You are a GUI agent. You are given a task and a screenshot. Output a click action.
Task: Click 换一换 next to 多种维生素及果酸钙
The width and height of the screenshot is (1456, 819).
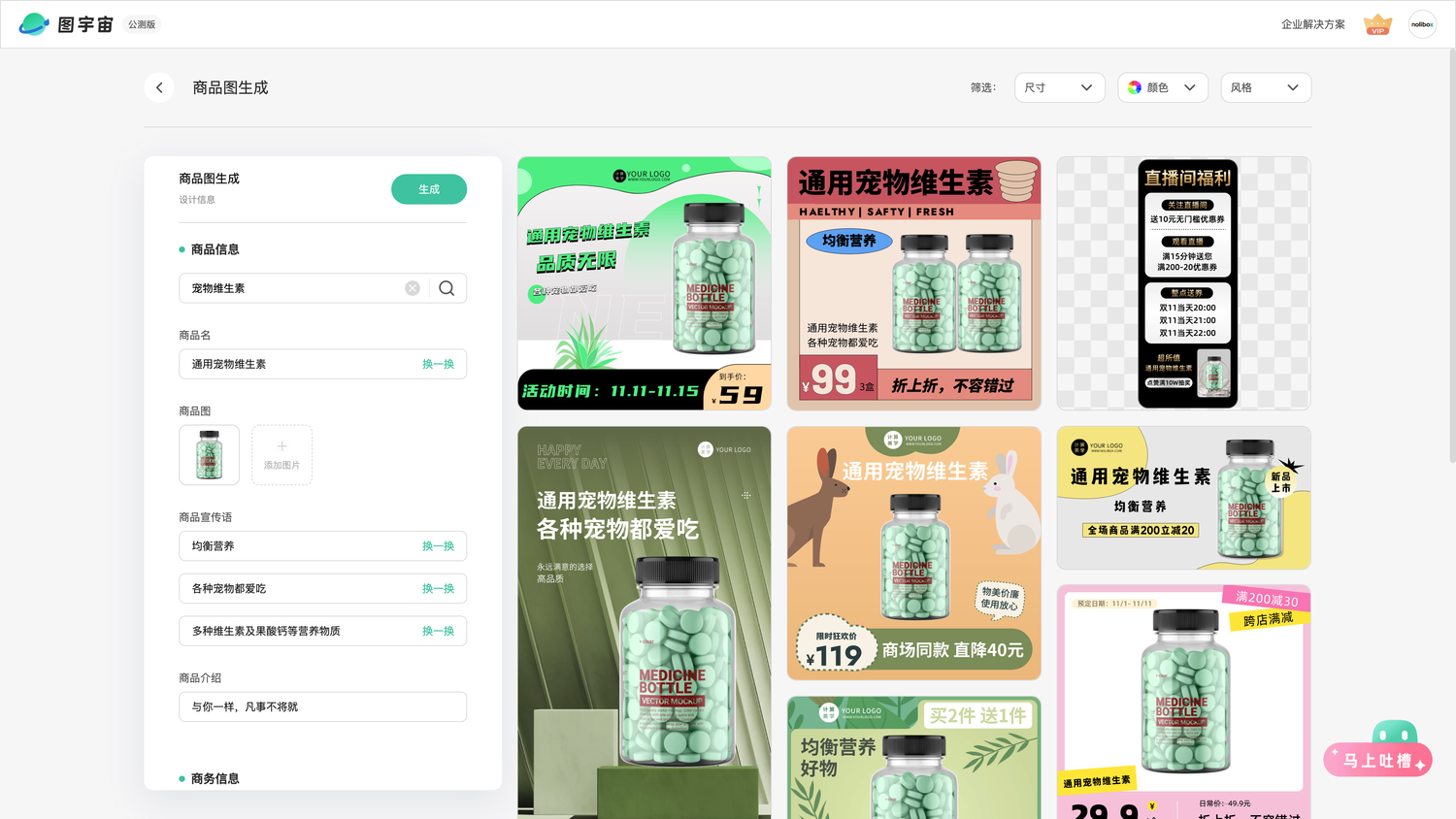(x=438, y=631)
